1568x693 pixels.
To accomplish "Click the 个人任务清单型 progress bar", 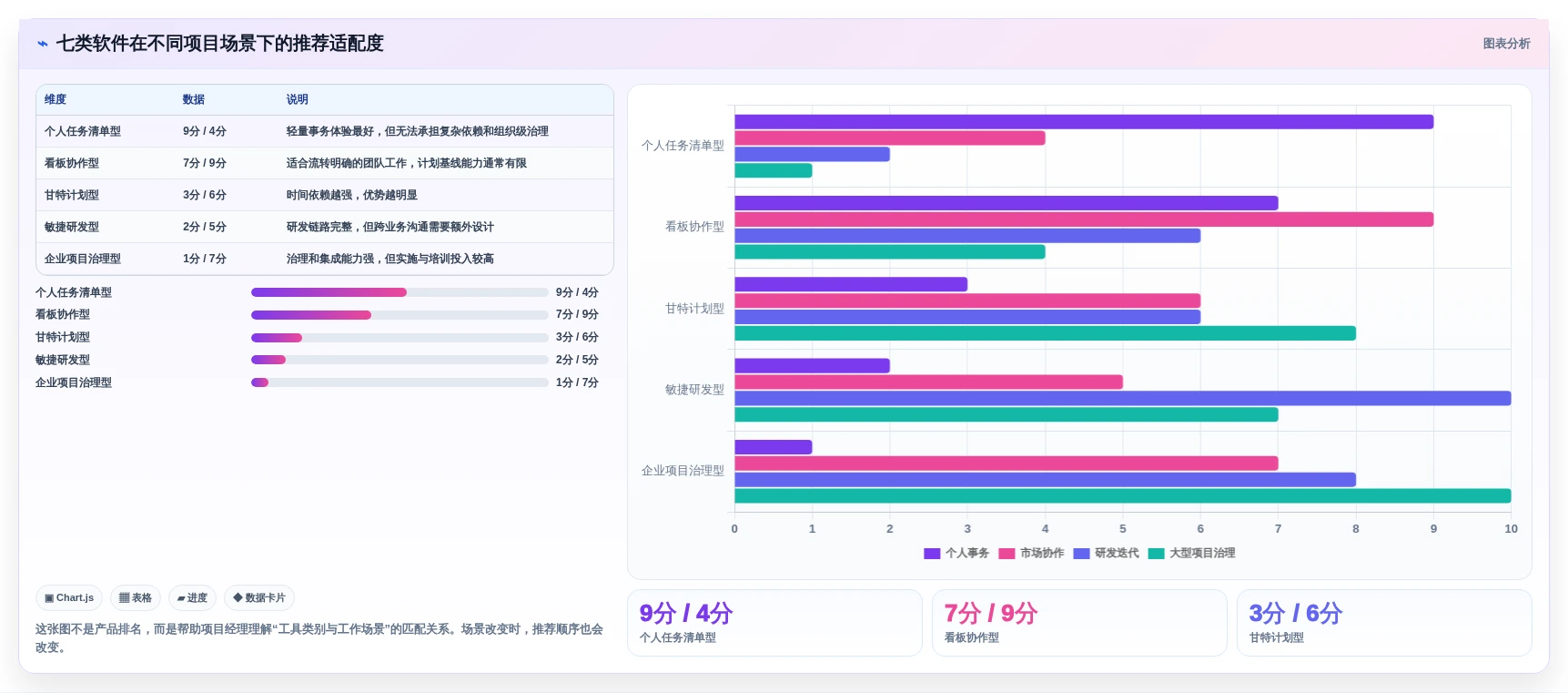I will [x=400, y=292].
